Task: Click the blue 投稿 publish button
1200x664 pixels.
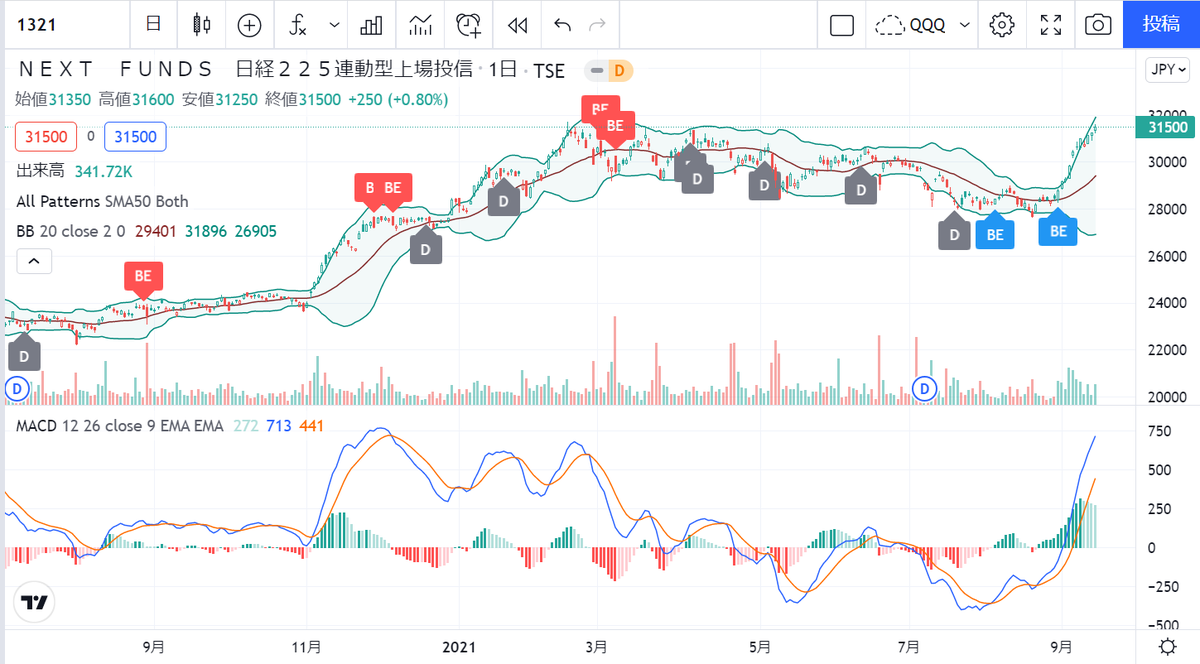Action: click(1161, 24)
